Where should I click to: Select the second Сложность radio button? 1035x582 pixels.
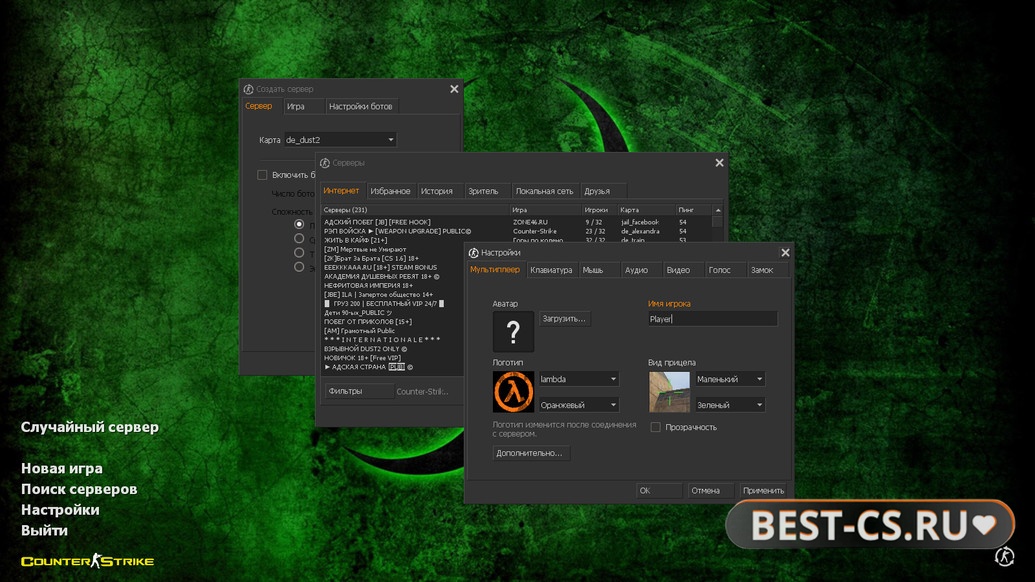coord(299,238)
